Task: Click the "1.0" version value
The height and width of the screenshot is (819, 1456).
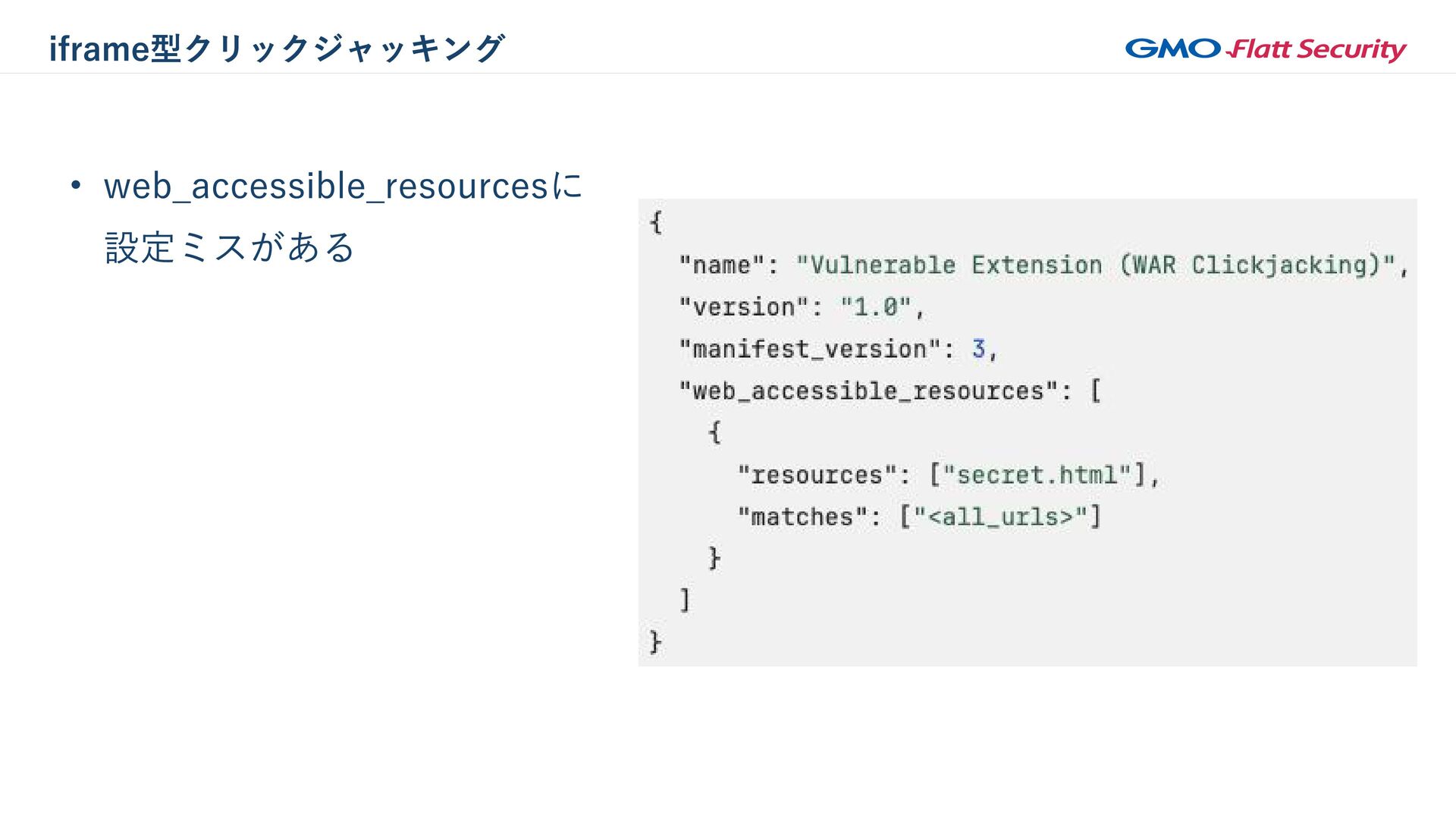Action: pos(876,307)
